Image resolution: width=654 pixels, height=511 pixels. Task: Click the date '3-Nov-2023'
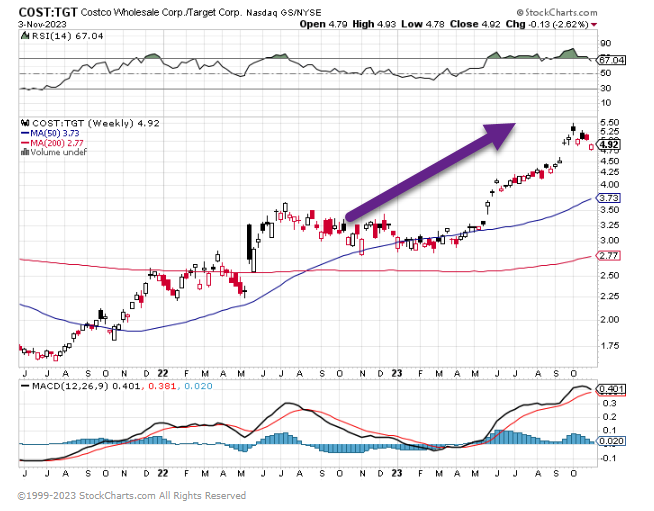(x=42, y=24)
